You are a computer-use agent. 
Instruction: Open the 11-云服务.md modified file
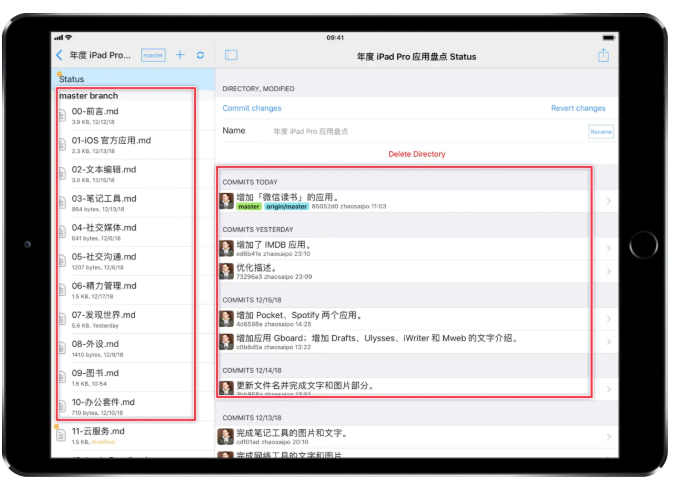[98, 435]
